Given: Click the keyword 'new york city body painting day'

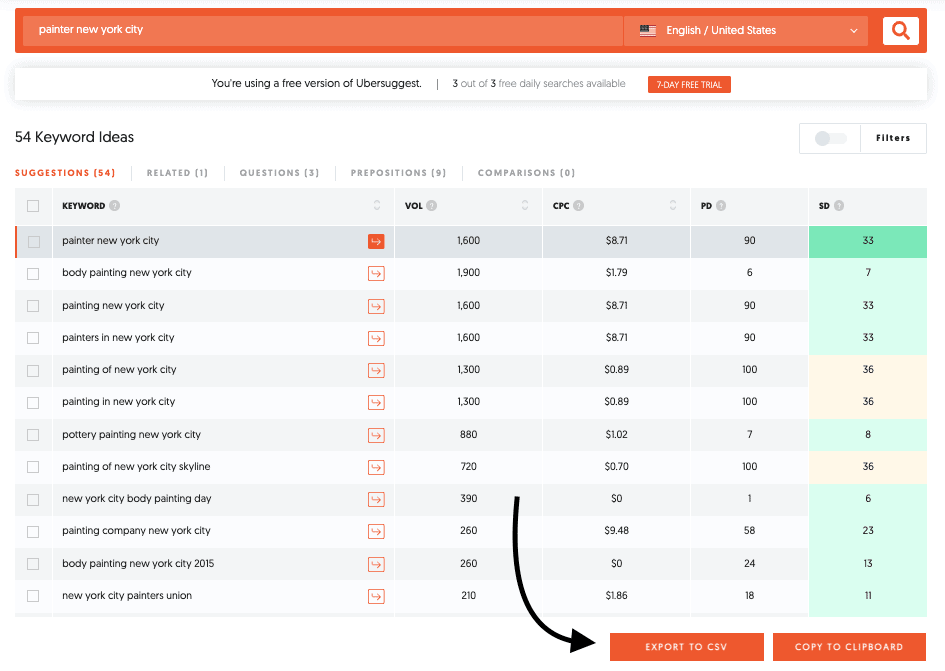Looking at the screenshot, I should pos(137,499).
